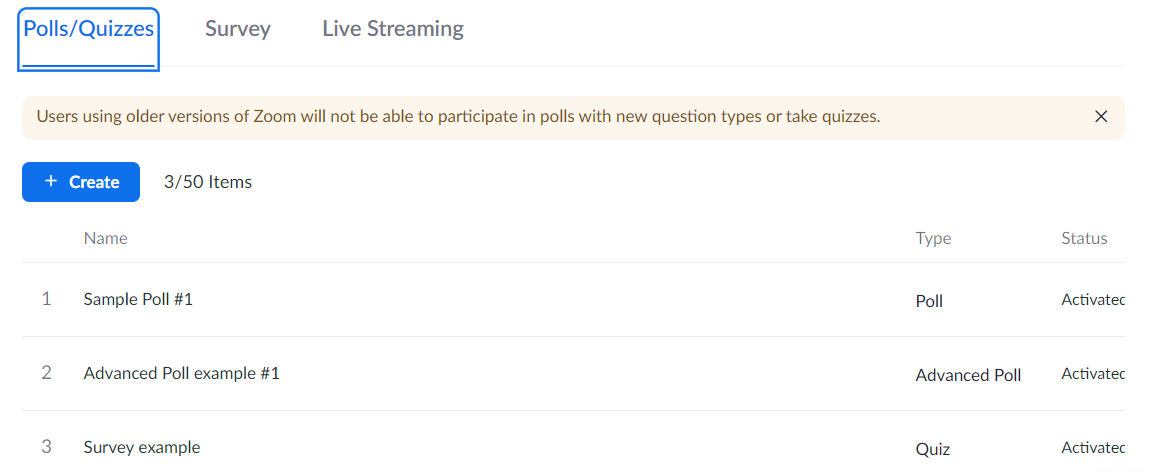Click Activated status of Sample Poll #1
Image resolution: width=1158 pixels, height=473 pixels.
(1092, 300)
